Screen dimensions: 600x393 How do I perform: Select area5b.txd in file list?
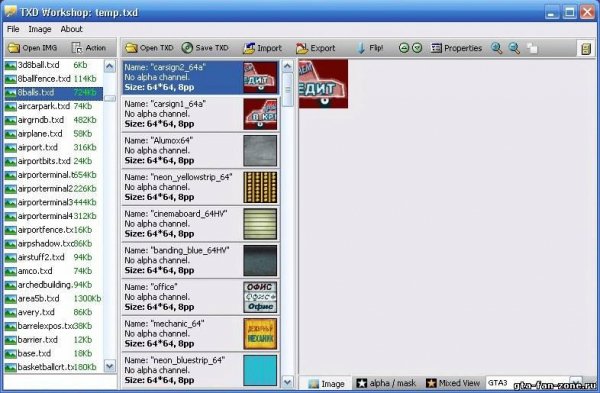54,298
